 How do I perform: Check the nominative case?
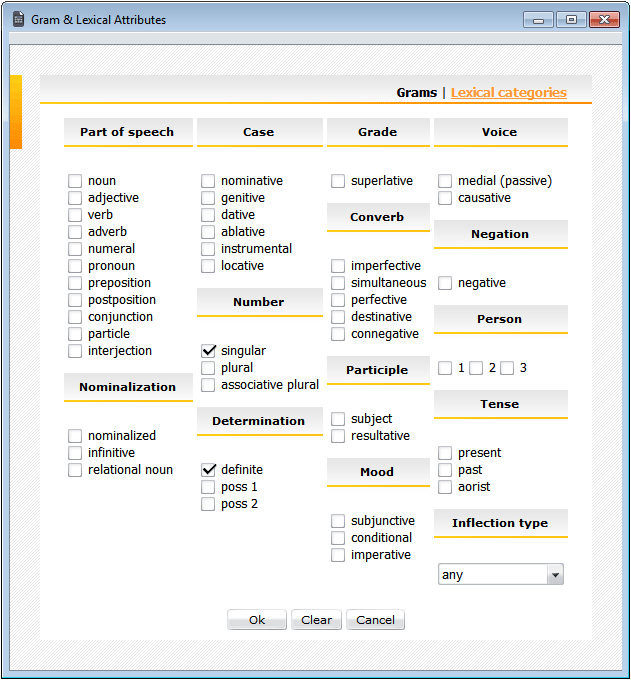coord(208,181)
